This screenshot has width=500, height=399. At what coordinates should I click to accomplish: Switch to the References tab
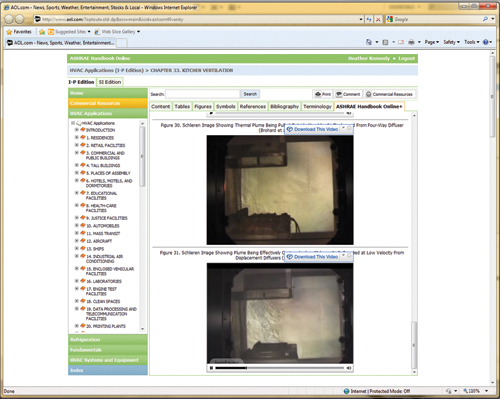pyautogui.click(x=253, y=106)
